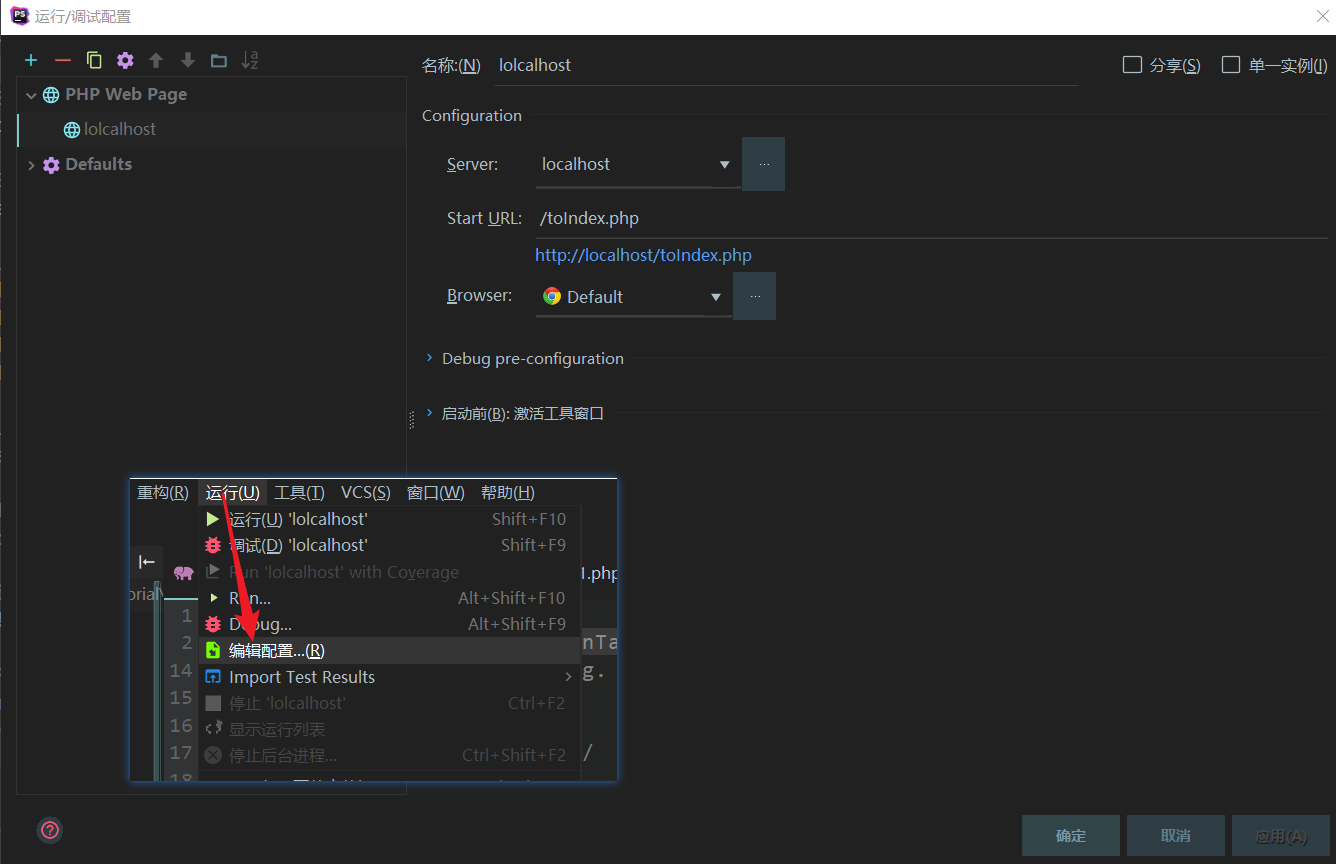Collapse the PHP Web Page tree node

[31, 95]
